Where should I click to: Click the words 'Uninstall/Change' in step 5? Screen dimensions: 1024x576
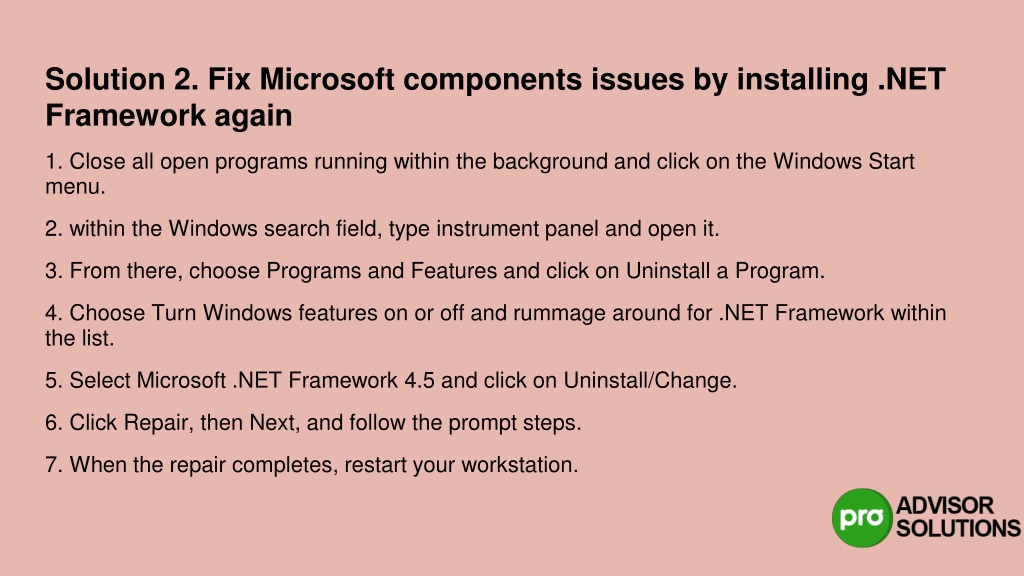tap(650, 380)
